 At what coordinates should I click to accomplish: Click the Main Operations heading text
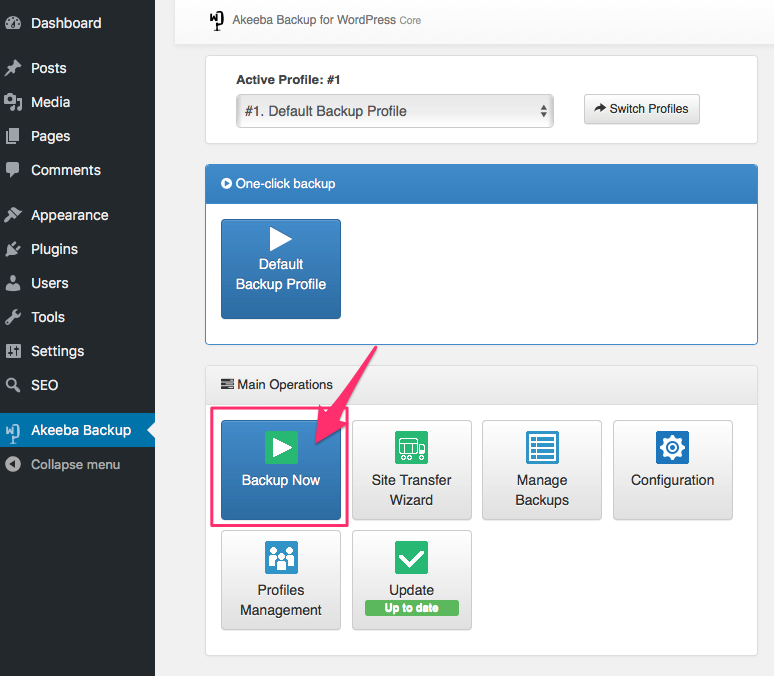point(285,384)
